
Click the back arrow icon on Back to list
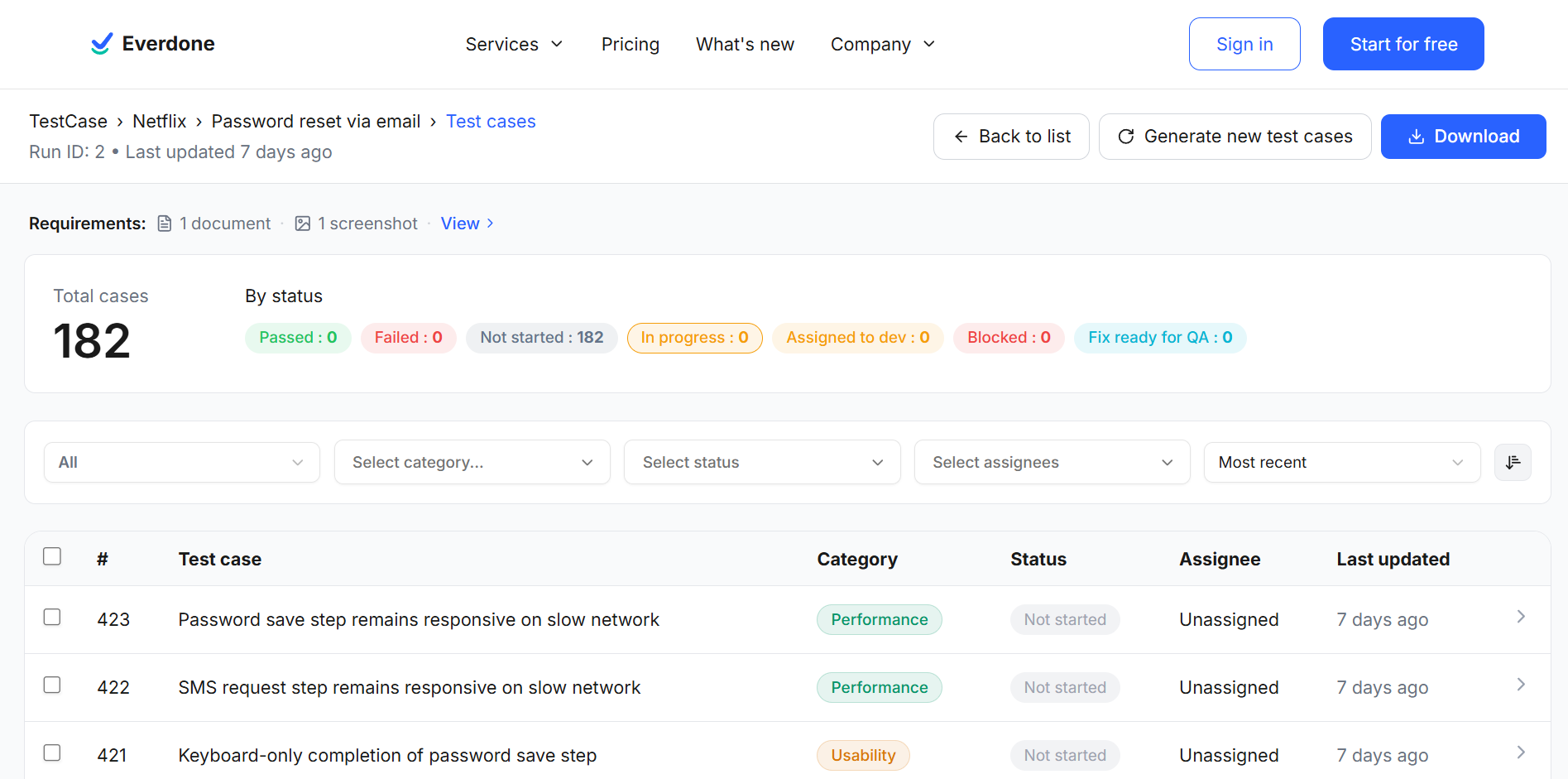961,136
